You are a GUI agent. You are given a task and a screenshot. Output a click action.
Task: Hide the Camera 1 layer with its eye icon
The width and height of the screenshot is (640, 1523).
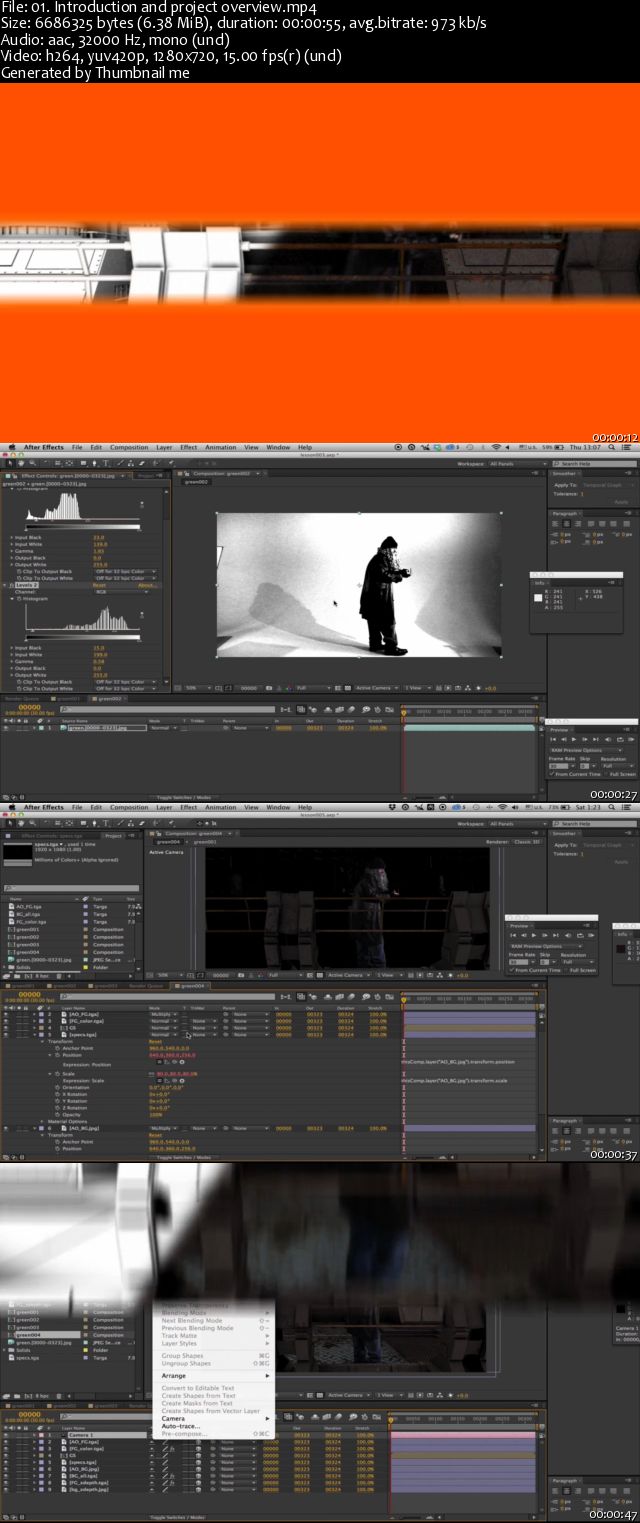pos(5,1435)
